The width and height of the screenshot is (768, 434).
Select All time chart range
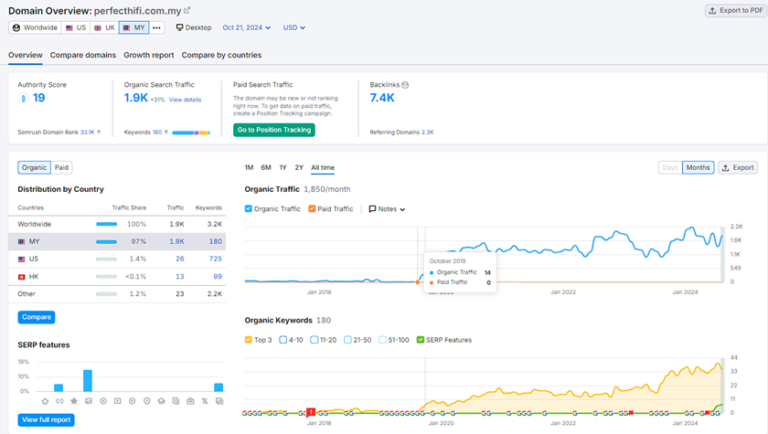(x=323, y=168)
